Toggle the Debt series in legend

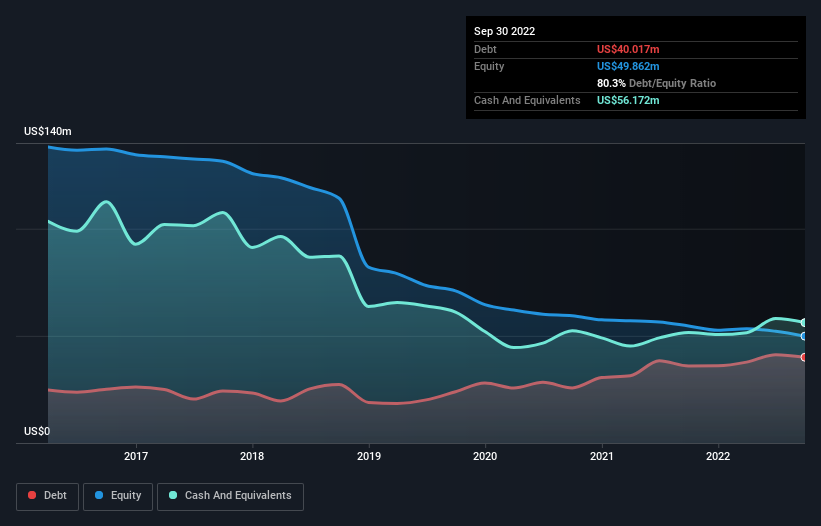(x=48, y=496)
